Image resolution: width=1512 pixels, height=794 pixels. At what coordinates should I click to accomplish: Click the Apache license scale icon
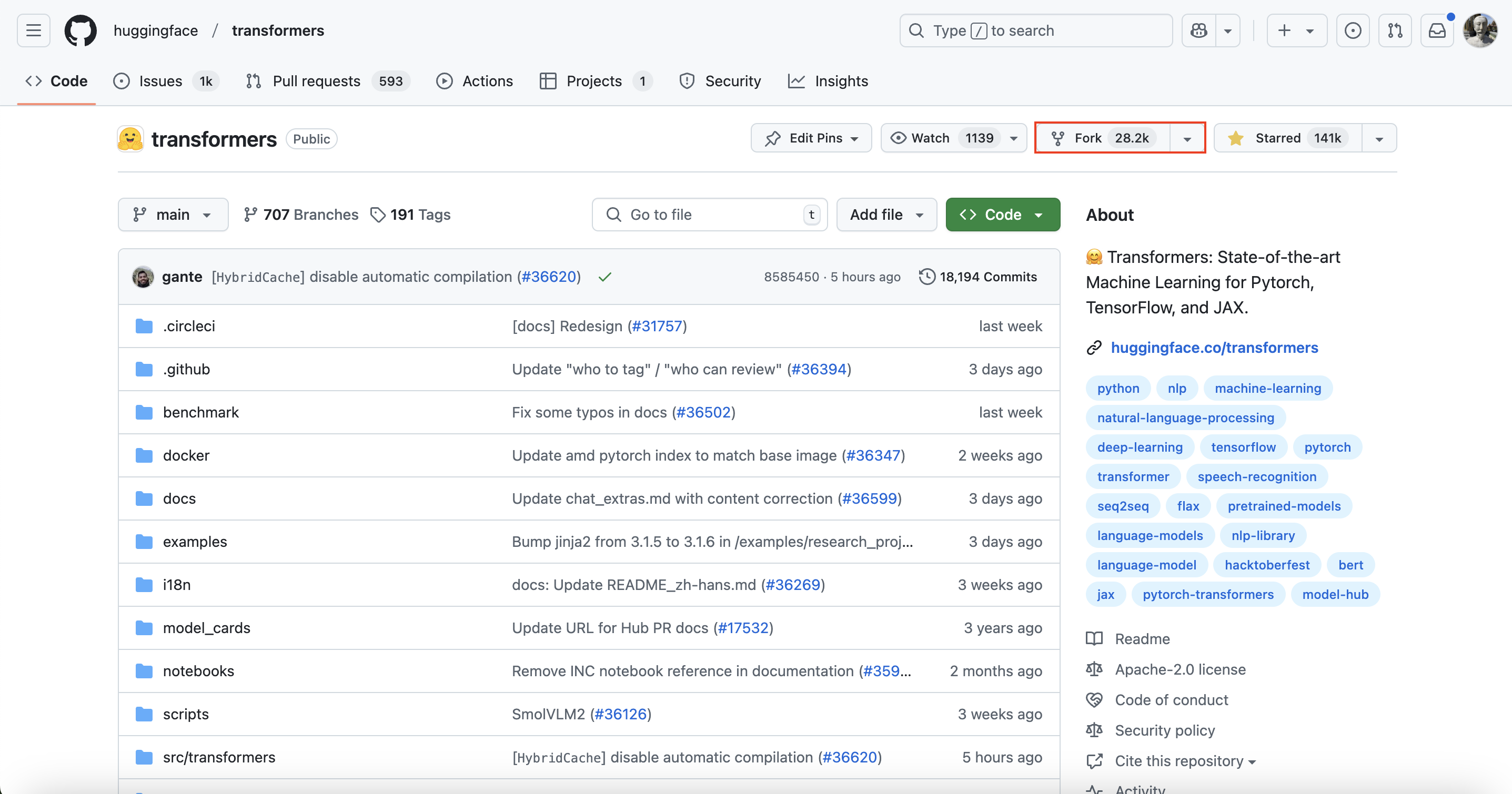(x=1095, y=669)
